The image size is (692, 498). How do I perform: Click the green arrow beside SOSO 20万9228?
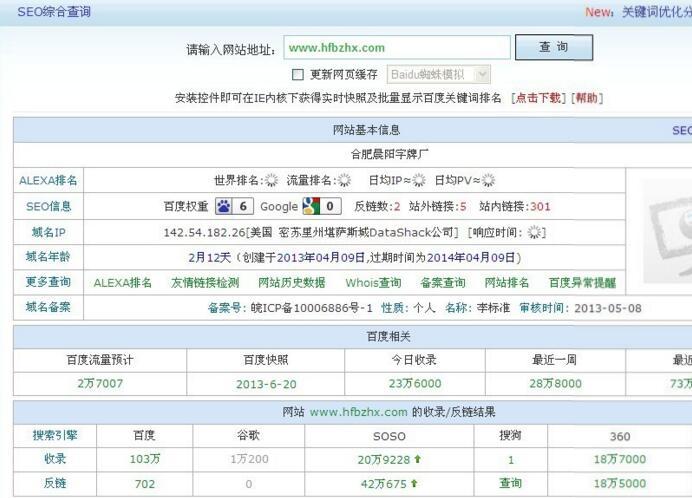[x=416, y=459]
